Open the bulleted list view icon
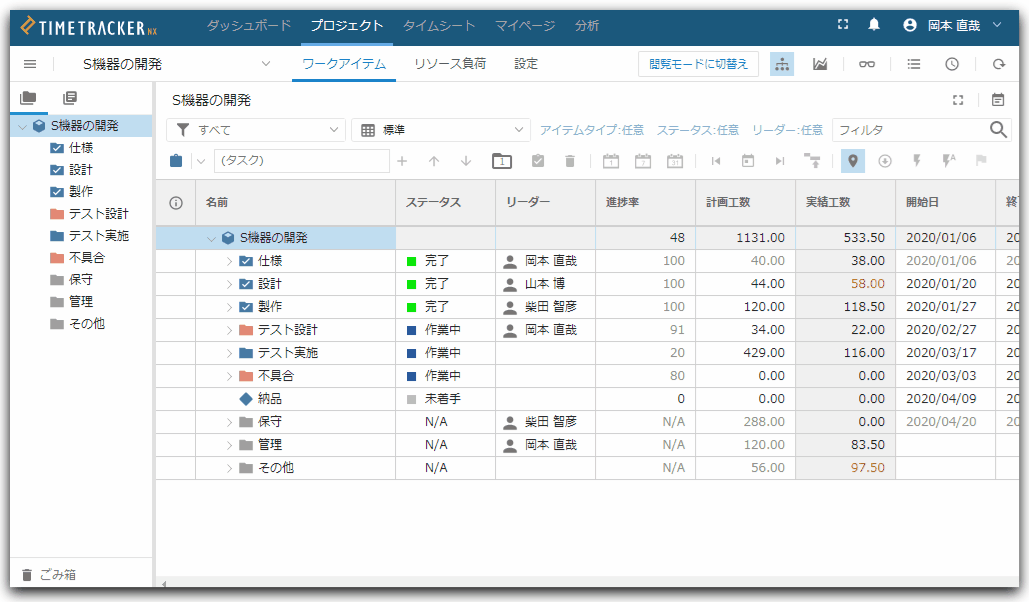1029x602 pixels. tap(914, 64)
